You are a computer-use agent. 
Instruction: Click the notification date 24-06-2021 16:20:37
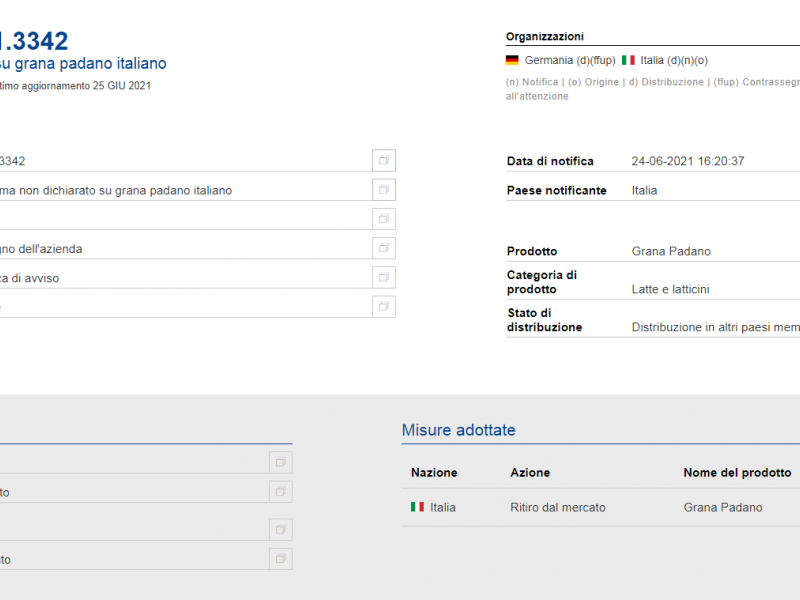point(688,161)
